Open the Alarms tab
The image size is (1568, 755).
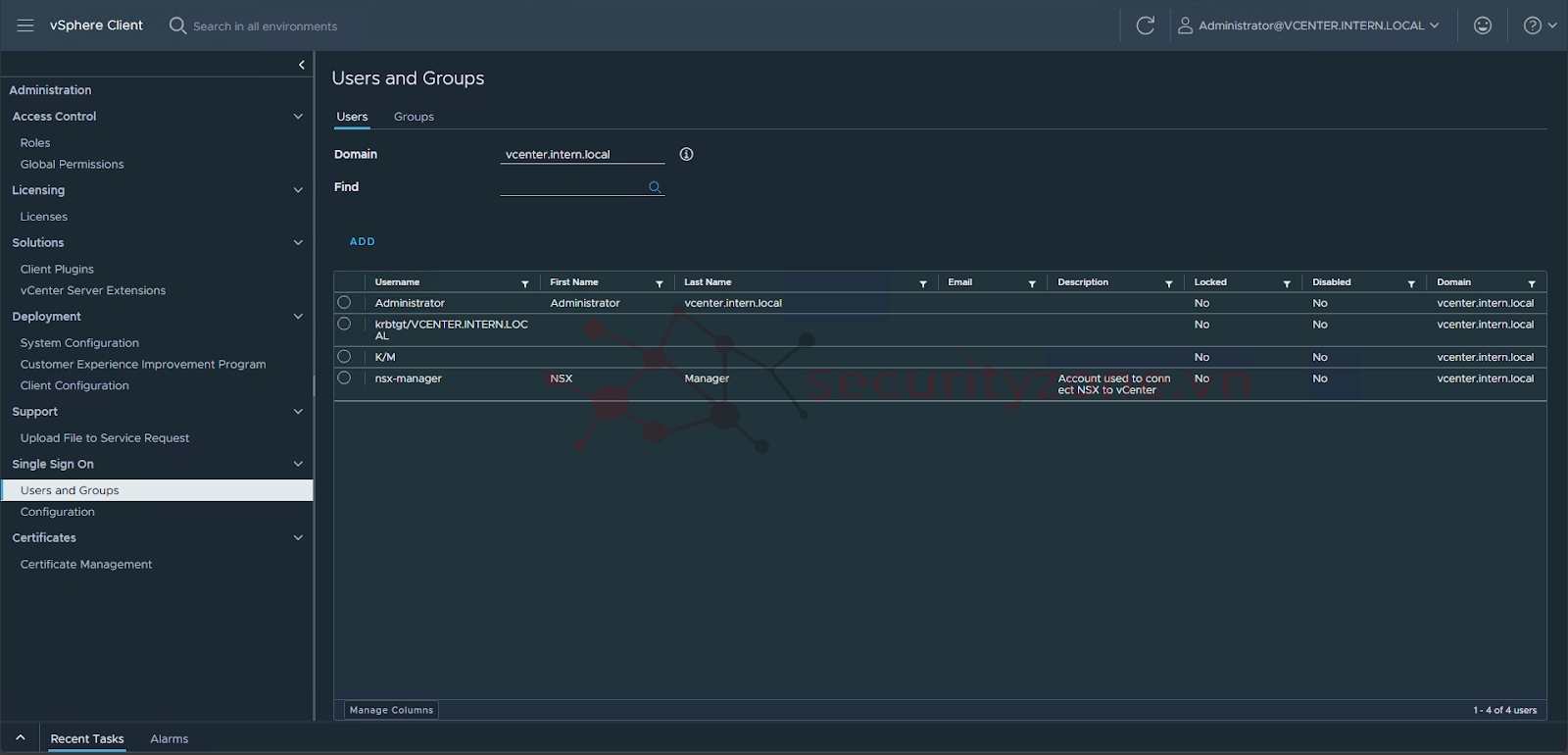coord(169,738)
